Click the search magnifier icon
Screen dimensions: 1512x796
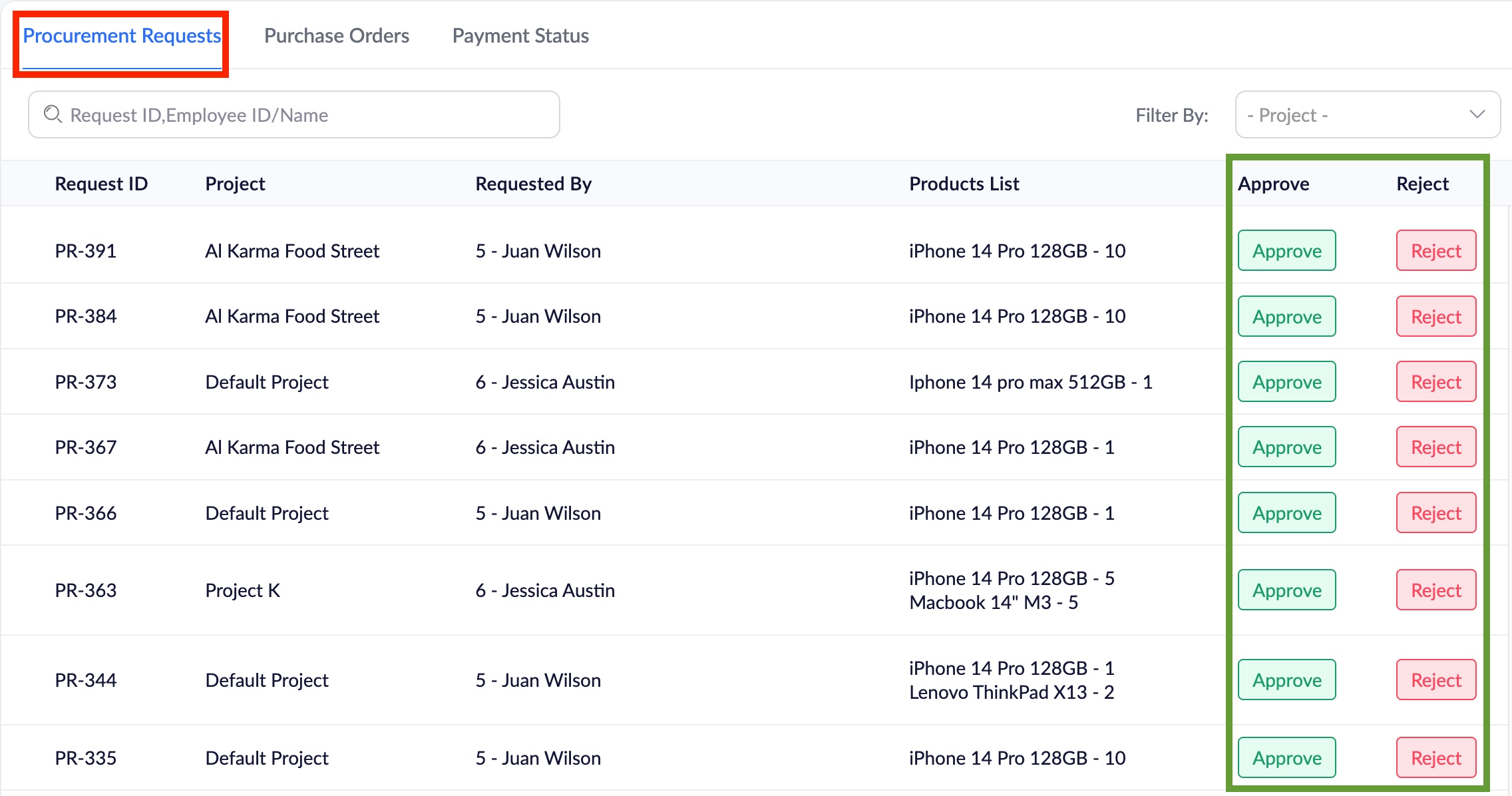53,114
